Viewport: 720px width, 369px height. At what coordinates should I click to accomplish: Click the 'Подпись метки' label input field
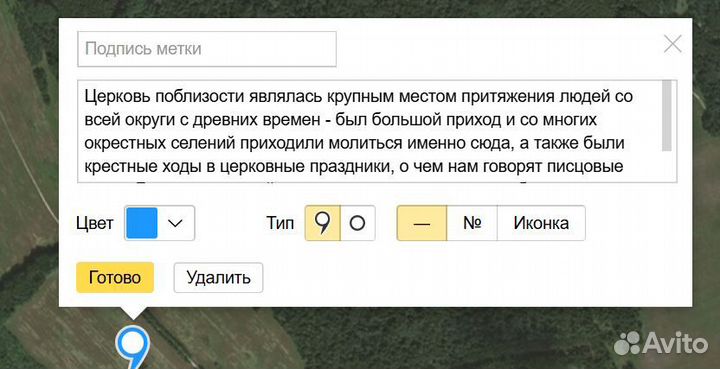tap(207, 49)
